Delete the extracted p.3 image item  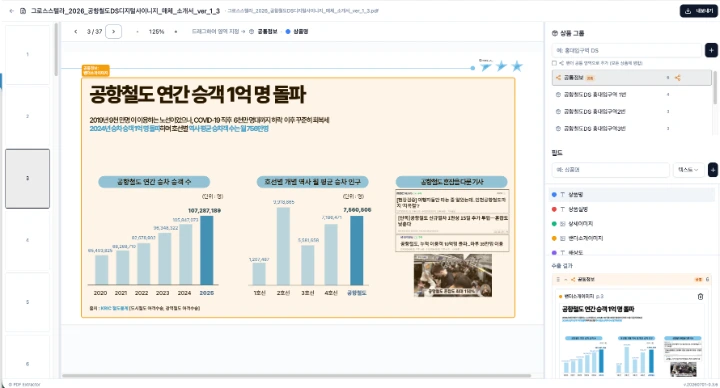[700, 297]
